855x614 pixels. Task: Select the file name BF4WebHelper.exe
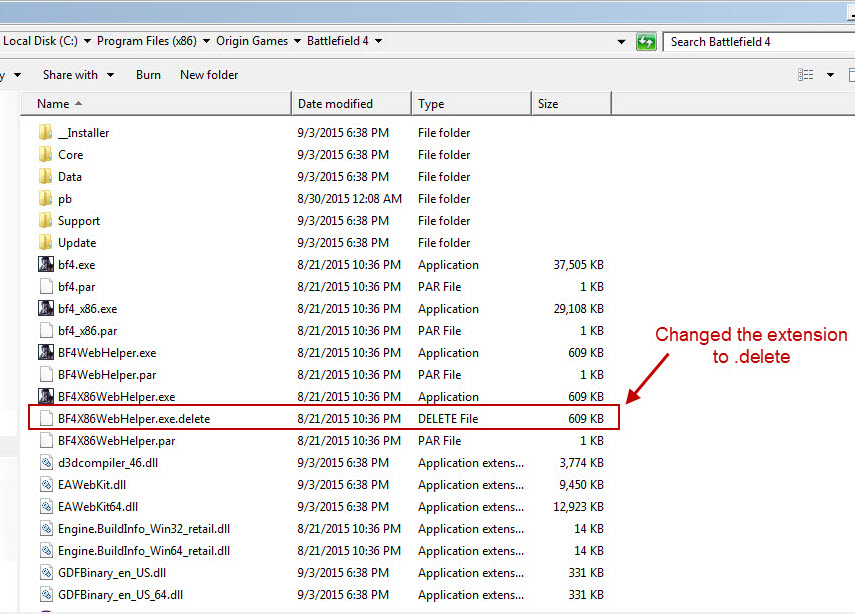pos(107,353)
